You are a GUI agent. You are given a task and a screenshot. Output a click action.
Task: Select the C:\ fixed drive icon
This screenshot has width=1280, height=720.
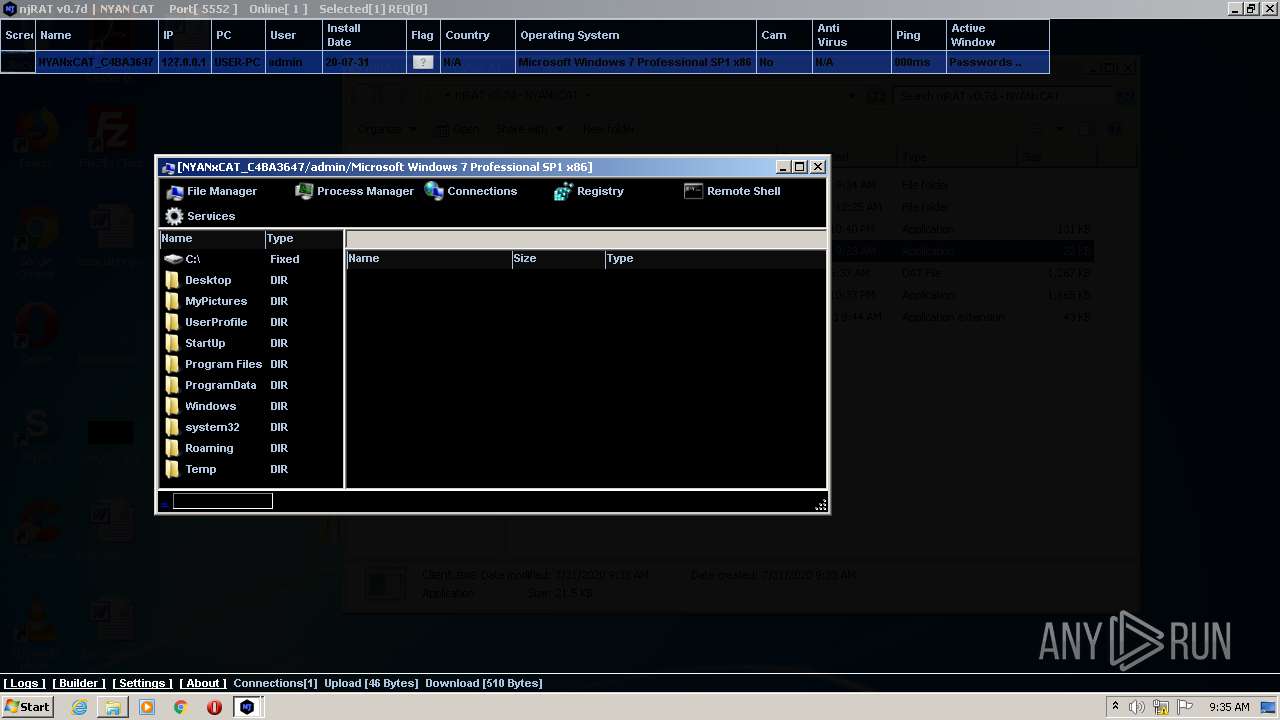tap(173, 259)
